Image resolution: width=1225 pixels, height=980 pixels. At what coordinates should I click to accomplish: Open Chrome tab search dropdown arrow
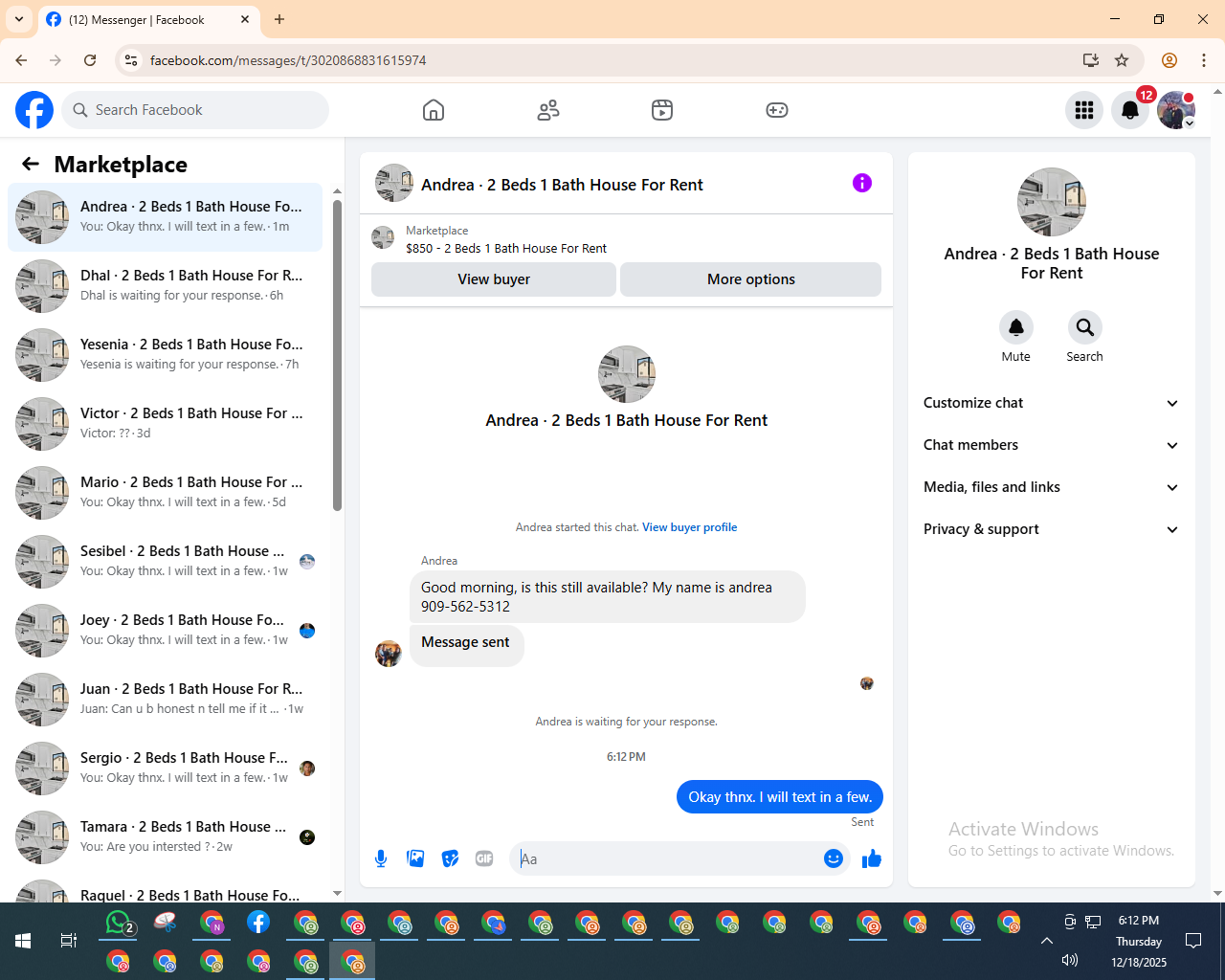pyautogui.click(x=19, y=19)
